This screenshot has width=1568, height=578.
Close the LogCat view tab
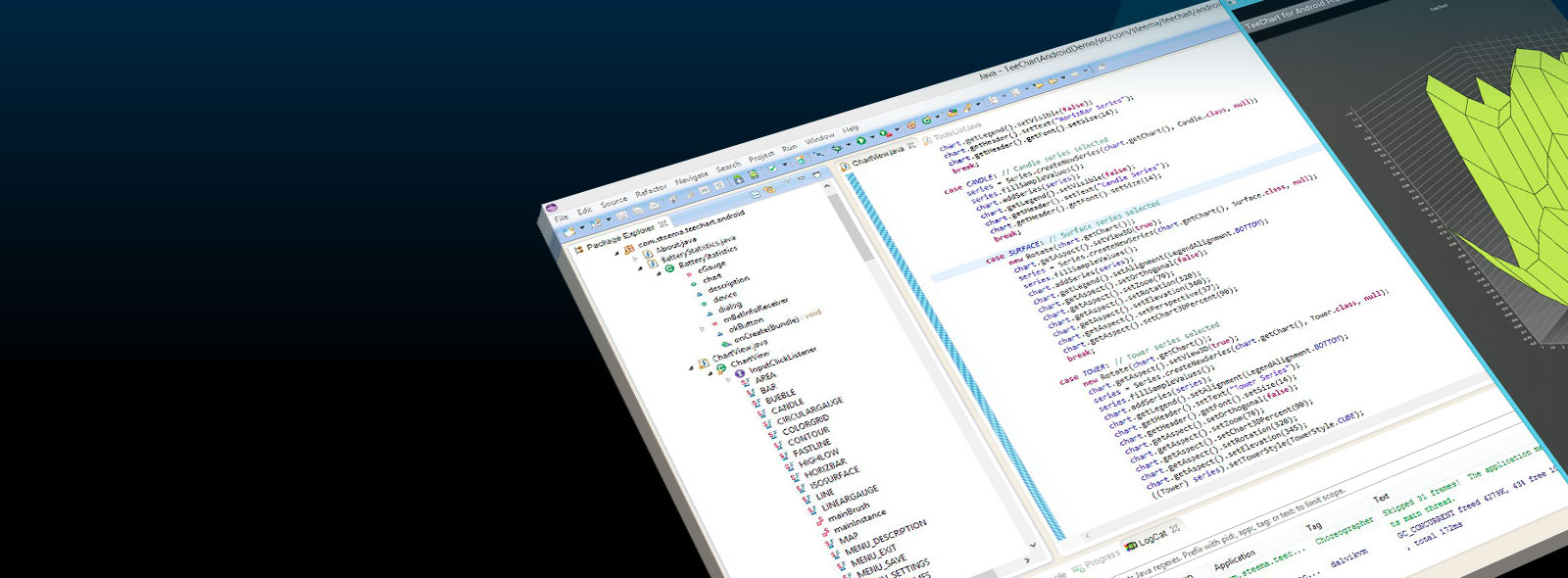(x=1174, y=528)
